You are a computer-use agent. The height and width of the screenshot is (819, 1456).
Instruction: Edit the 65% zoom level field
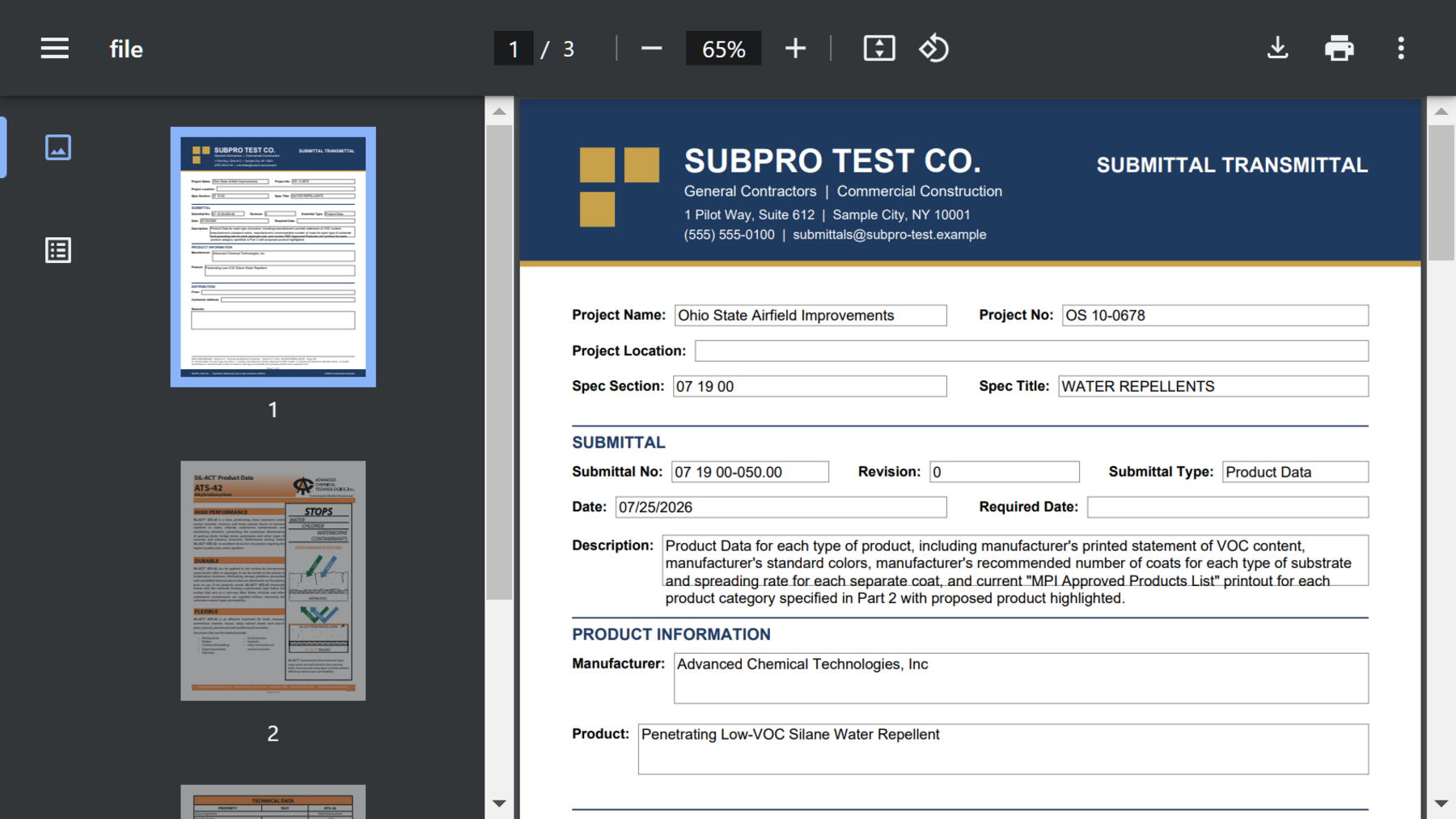tap(723, 49)
